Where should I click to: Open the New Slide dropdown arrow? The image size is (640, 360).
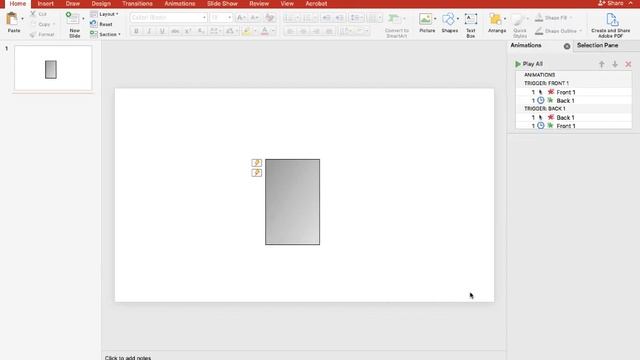click(83, 19)
